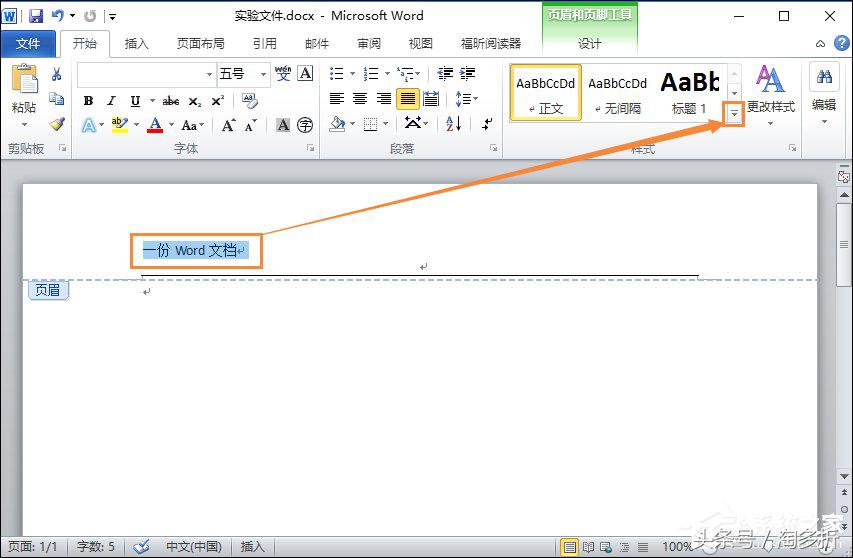853x558 pixels.
Task: Apply yellow text highlight color
Action: [119, 125]
